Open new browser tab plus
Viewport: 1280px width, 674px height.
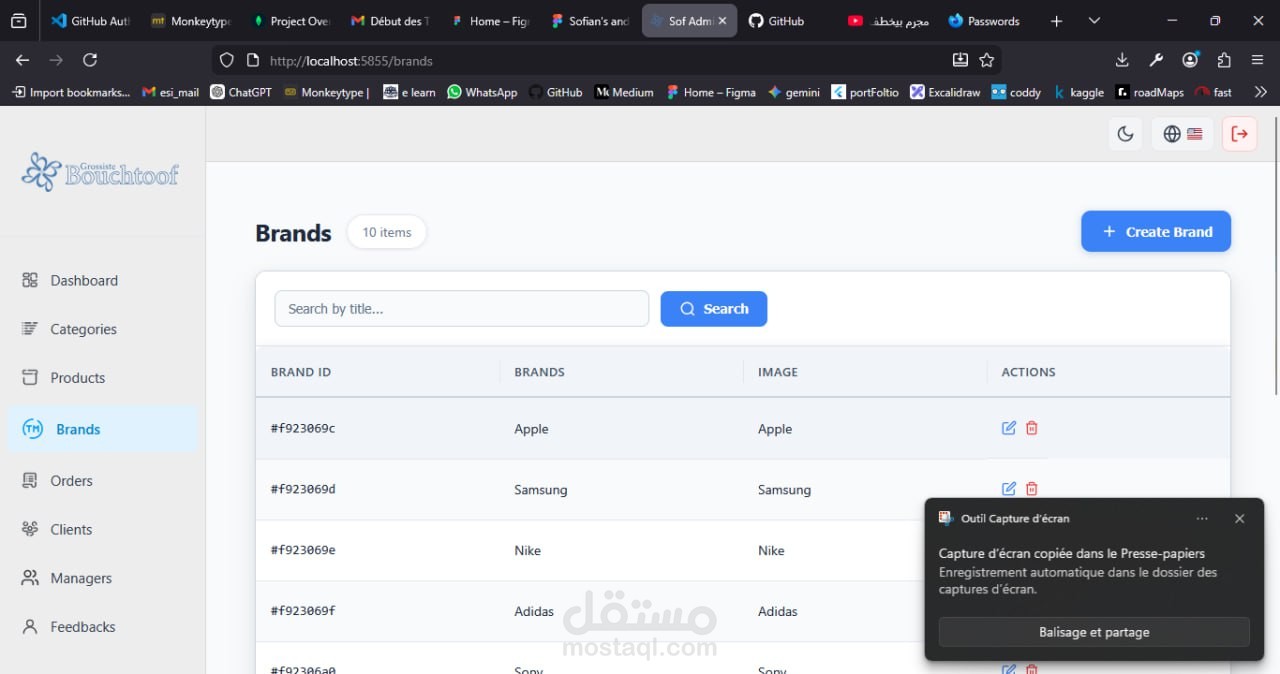(1056, 21)
